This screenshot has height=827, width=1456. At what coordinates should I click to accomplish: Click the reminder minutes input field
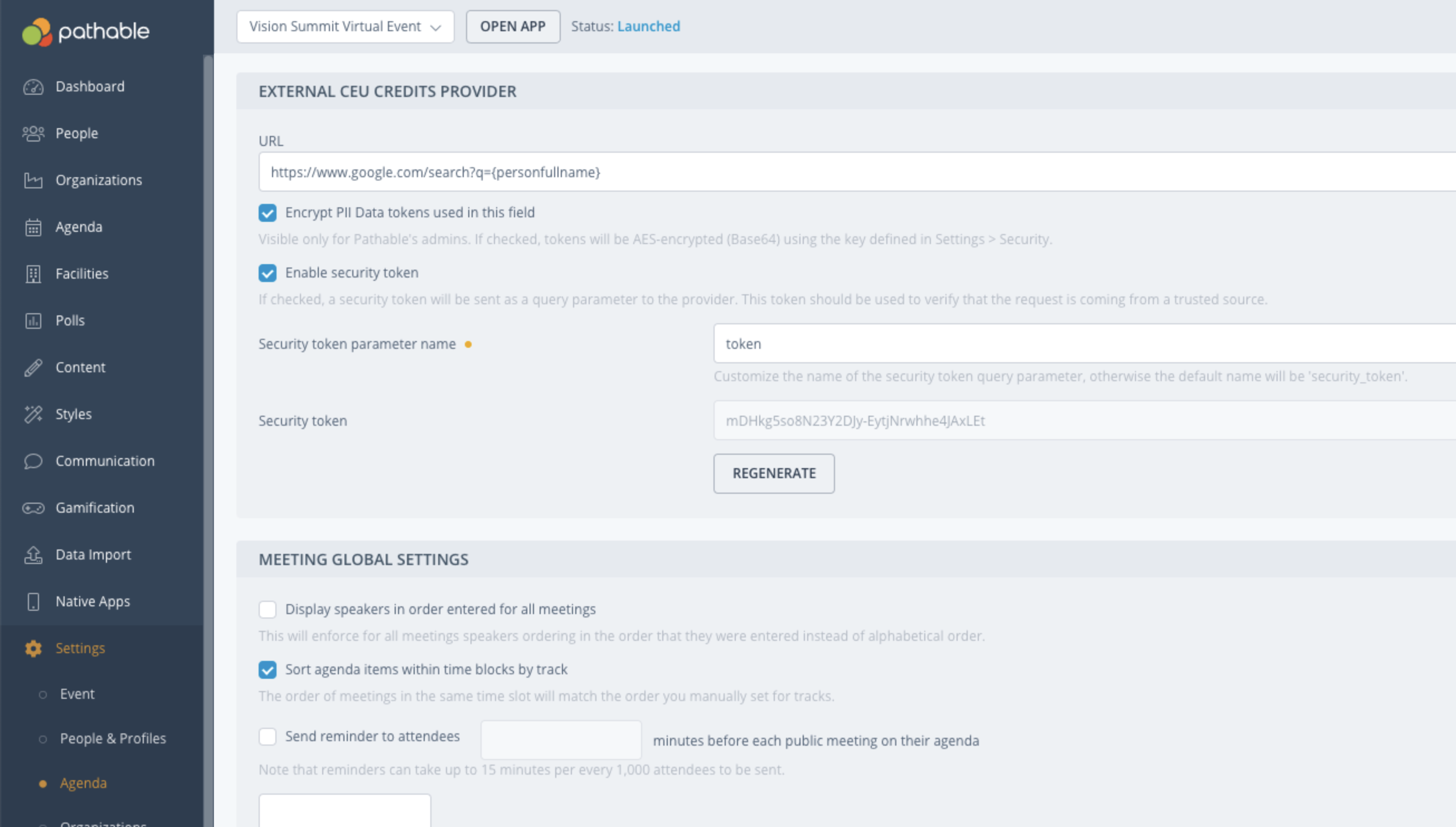pyautogui.click(x=561, y=740)
